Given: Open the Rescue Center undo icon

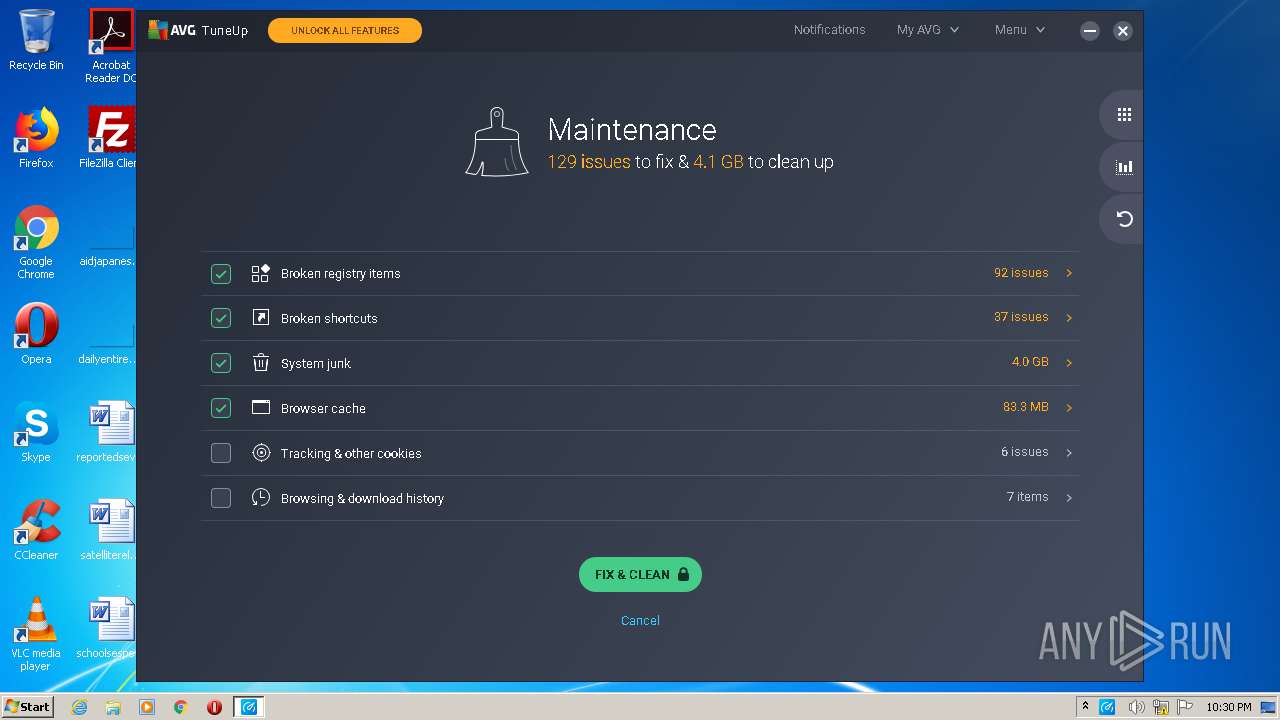Looking at the screenshot, I should coord(1124,219).
